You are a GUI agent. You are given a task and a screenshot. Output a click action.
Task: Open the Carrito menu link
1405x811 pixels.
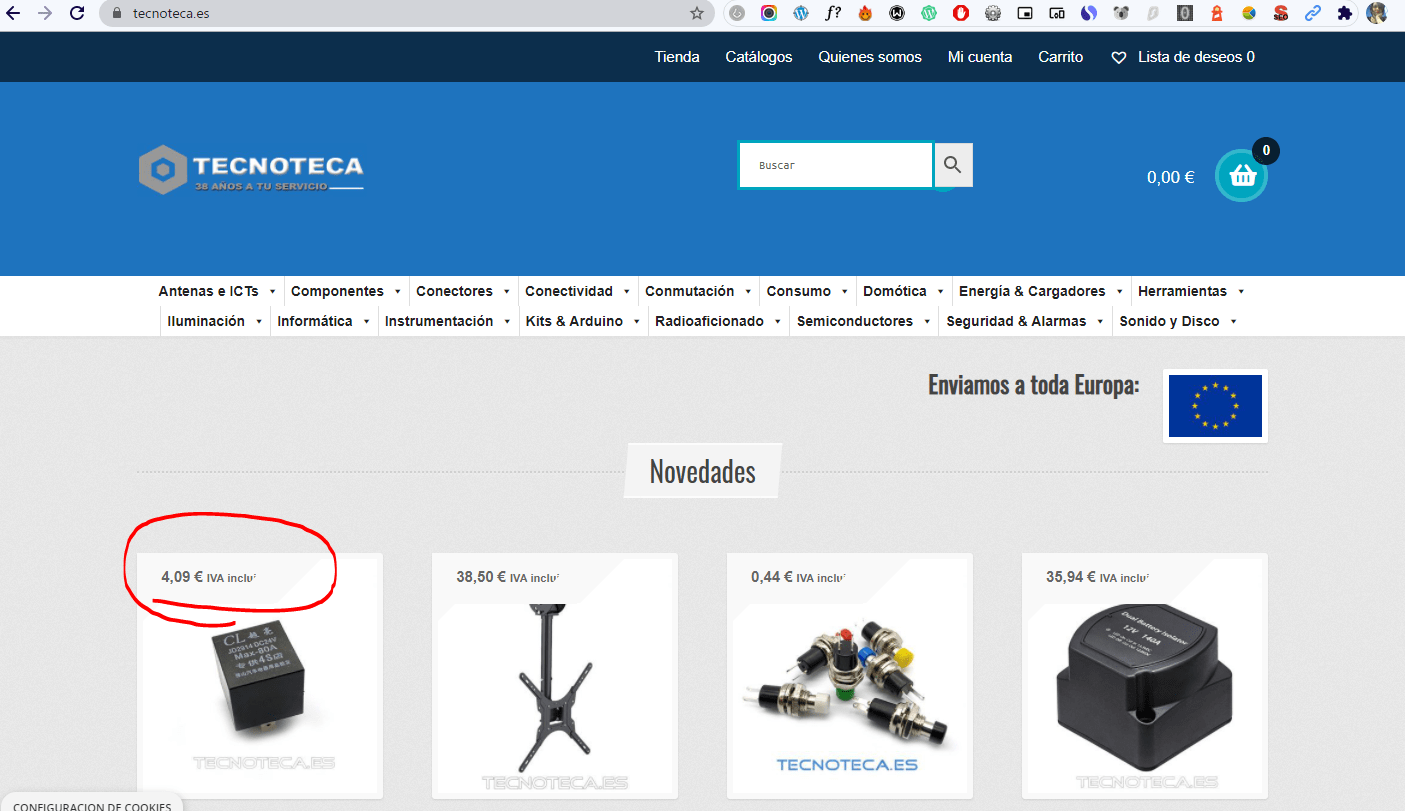click(x=1061, y=57)
